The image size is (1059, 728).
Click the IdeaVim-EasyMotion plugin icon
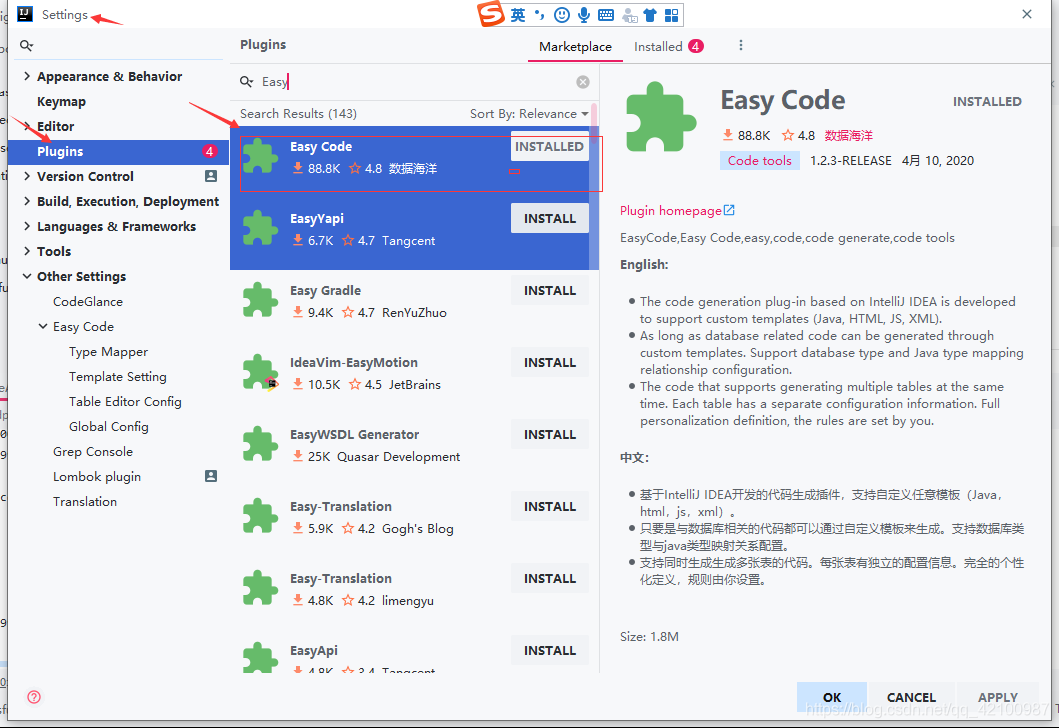pos(260,372)
